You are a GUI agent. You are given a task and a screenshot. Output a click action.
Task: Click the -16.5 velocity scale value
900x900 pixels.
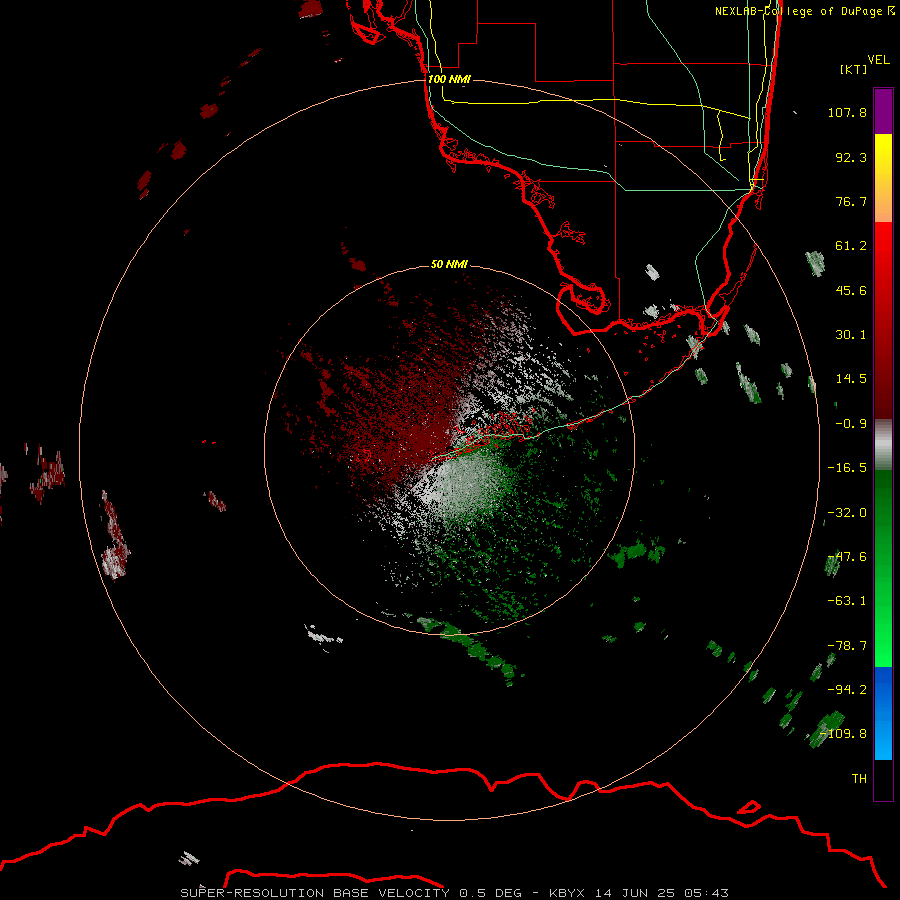[x=847, y=468]
